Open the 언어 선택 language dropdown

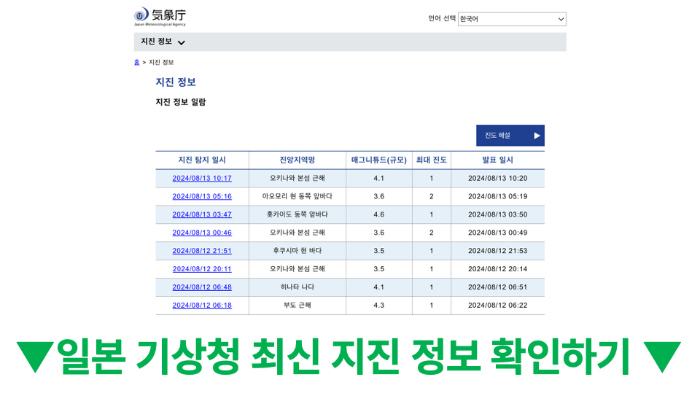[x=512, y=19]
